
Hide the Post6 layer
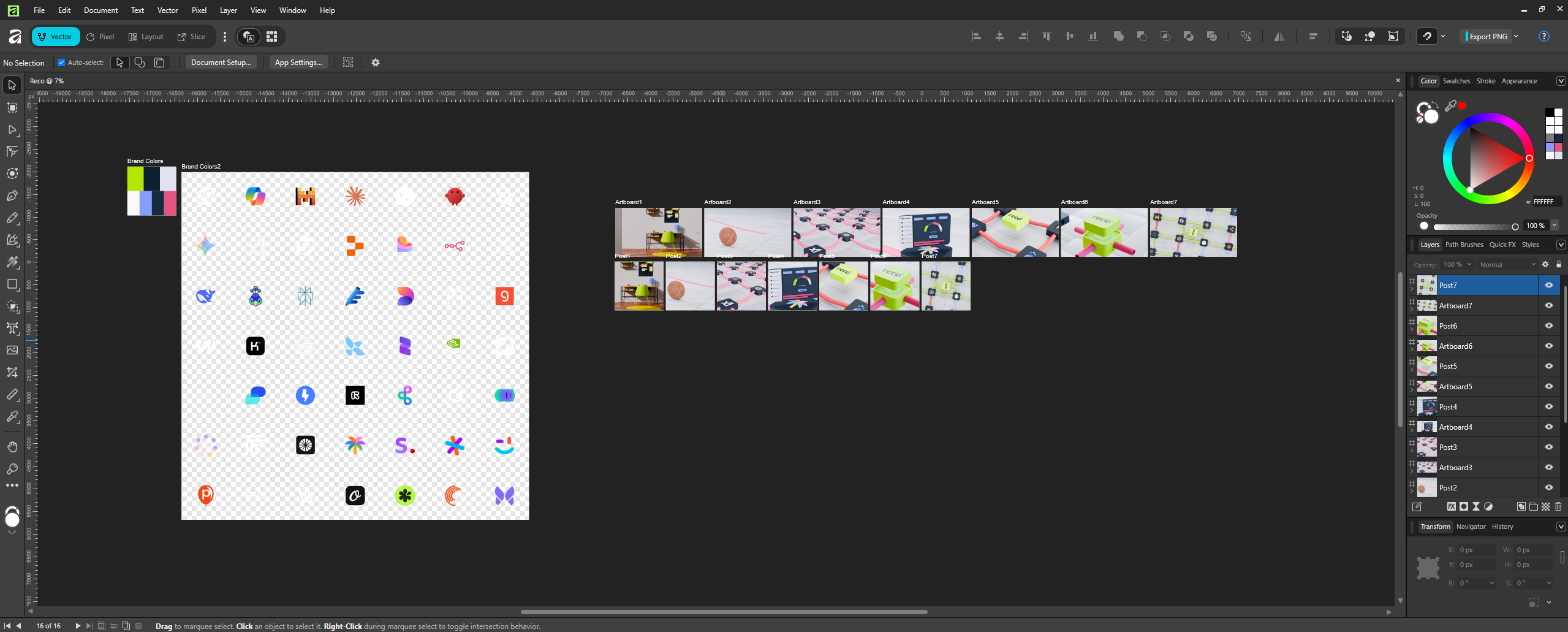(x=1548, y=326)
